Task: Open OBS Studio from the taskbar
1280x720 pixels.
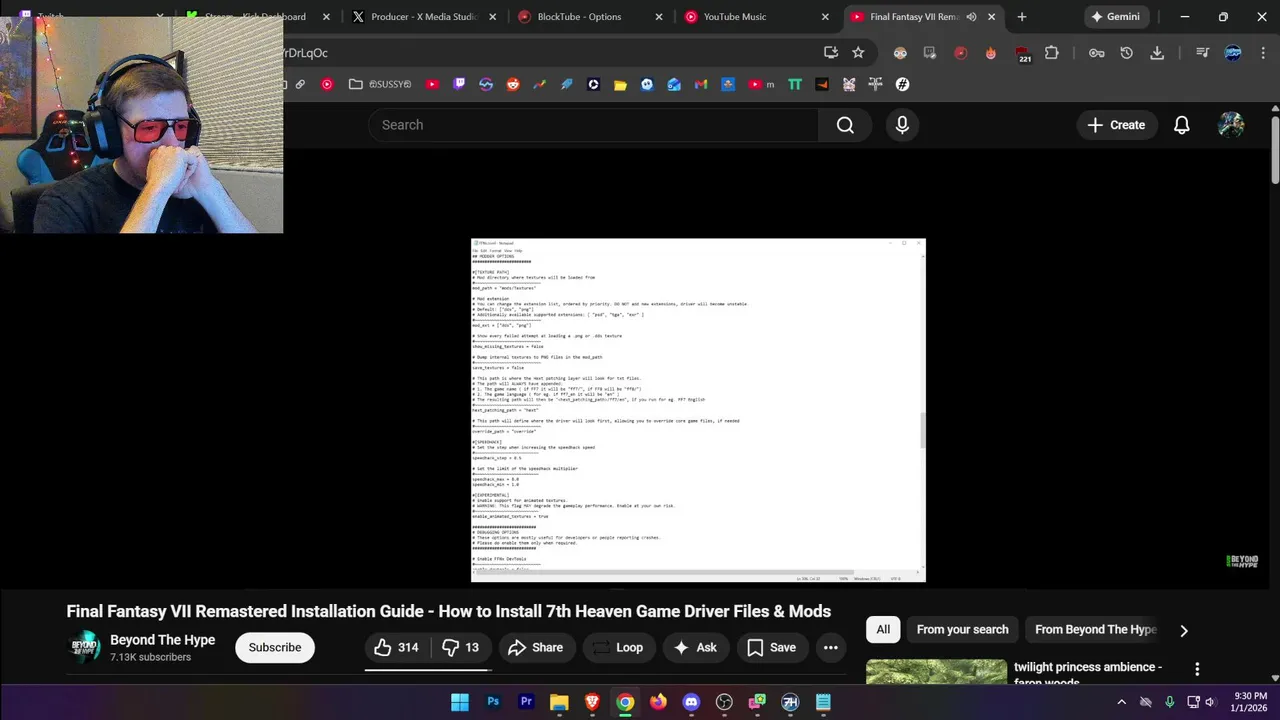Action: (724, 702)
